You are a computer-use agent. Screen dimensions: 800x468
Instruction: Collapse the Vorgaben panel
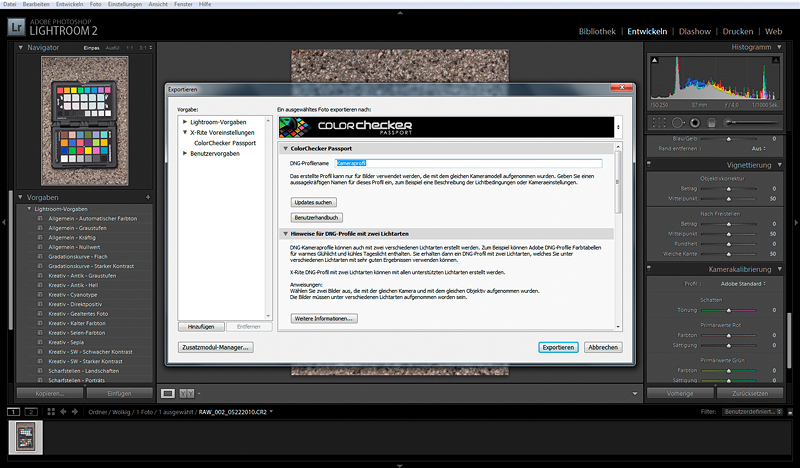20,197
